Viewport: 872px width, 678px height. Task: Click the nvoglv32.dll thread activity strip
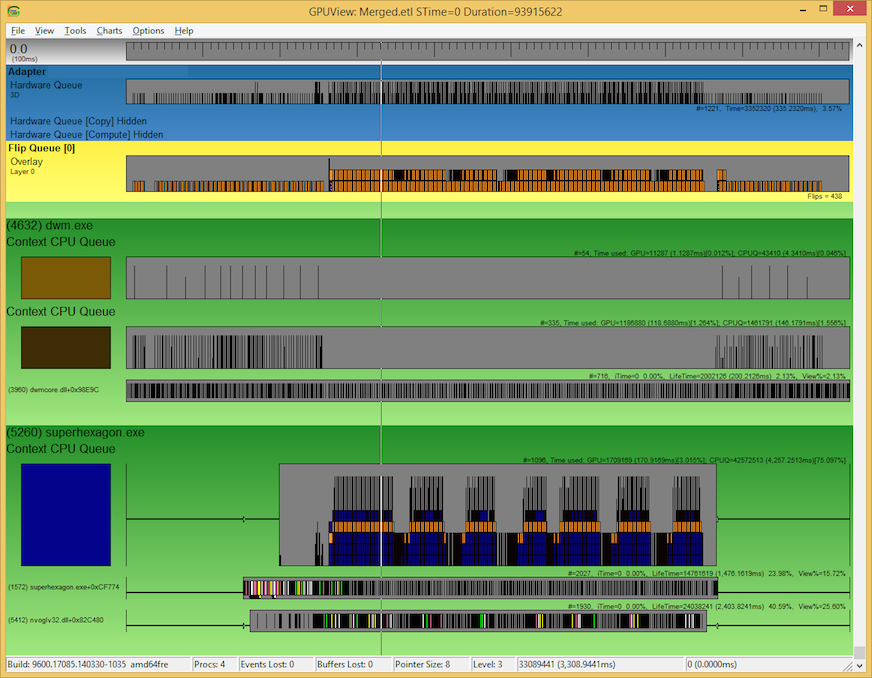click(x=478, y=621)
